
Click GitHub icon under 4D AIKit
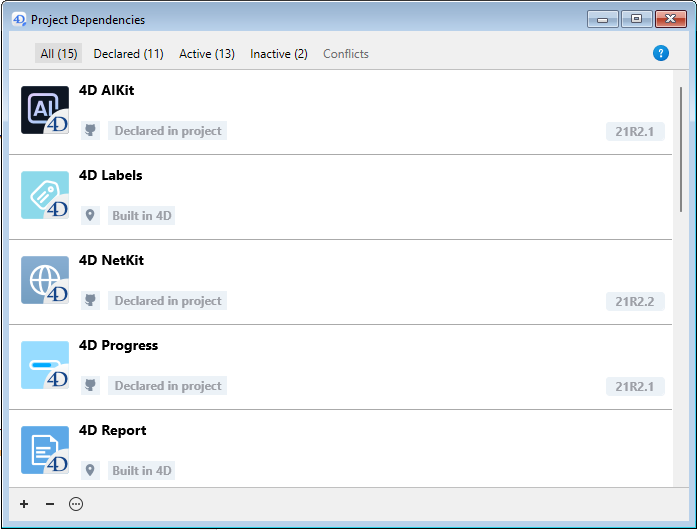pos(91,131)
